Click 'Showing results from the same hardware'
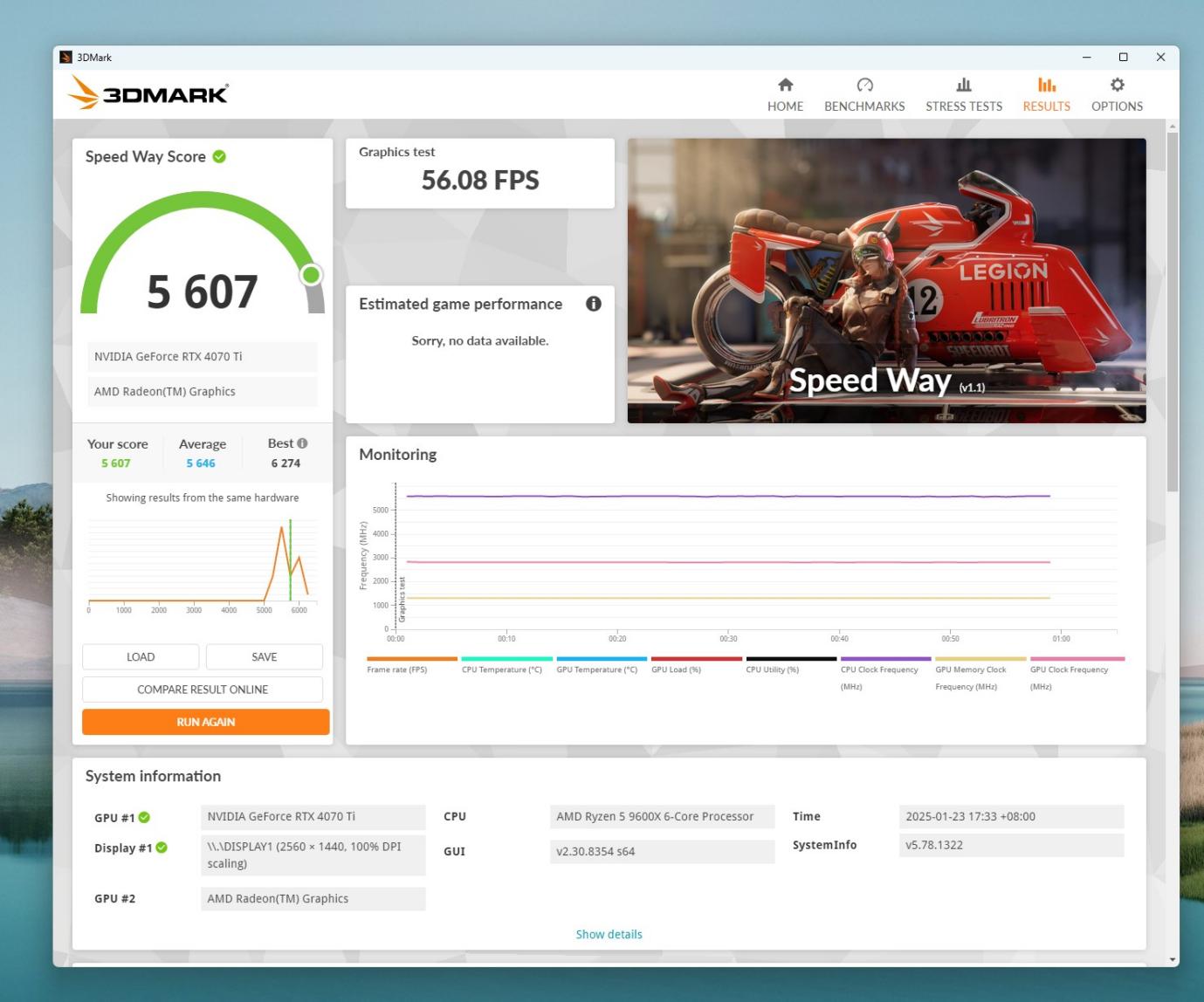Image resolution: width=1204 pixels, height=1002 pixels. (203, 498)
